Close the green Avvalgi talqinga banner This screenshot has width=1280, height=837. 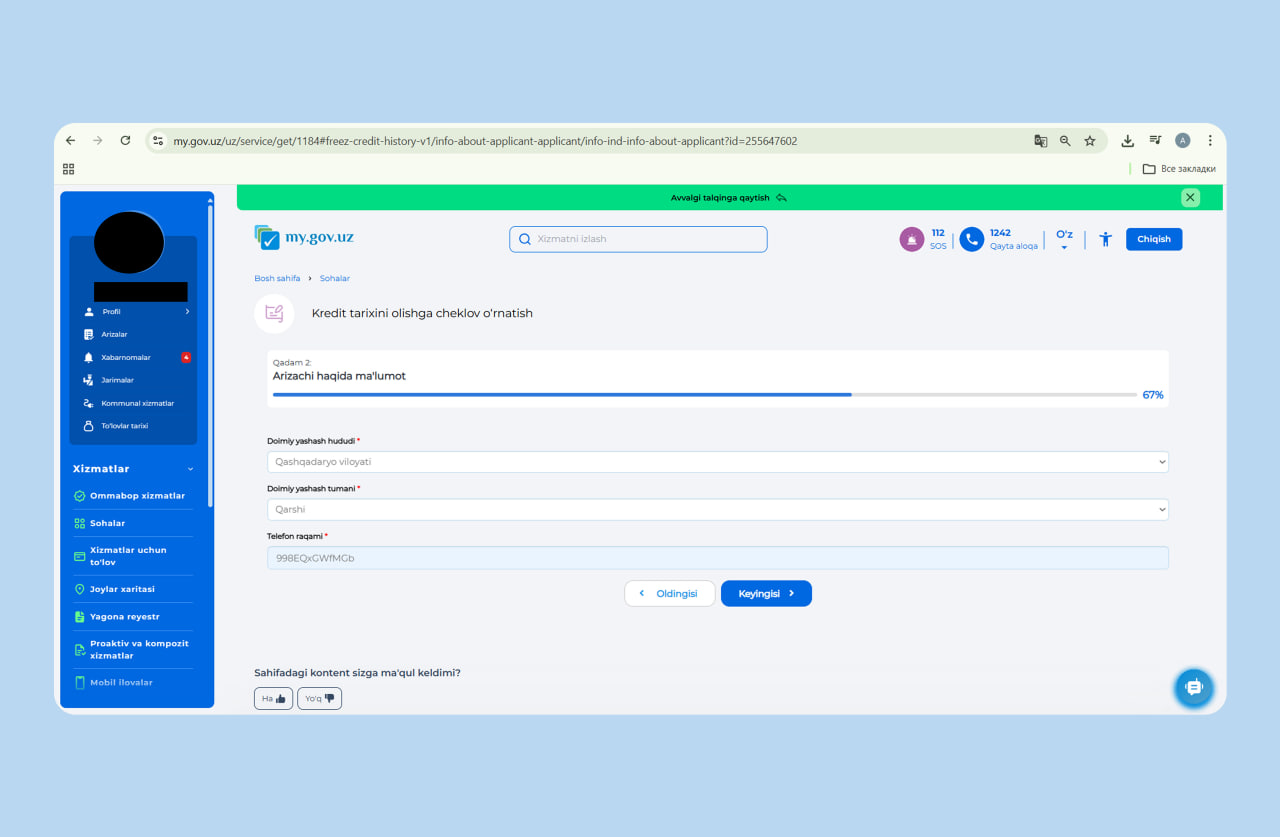(1190, 198)
